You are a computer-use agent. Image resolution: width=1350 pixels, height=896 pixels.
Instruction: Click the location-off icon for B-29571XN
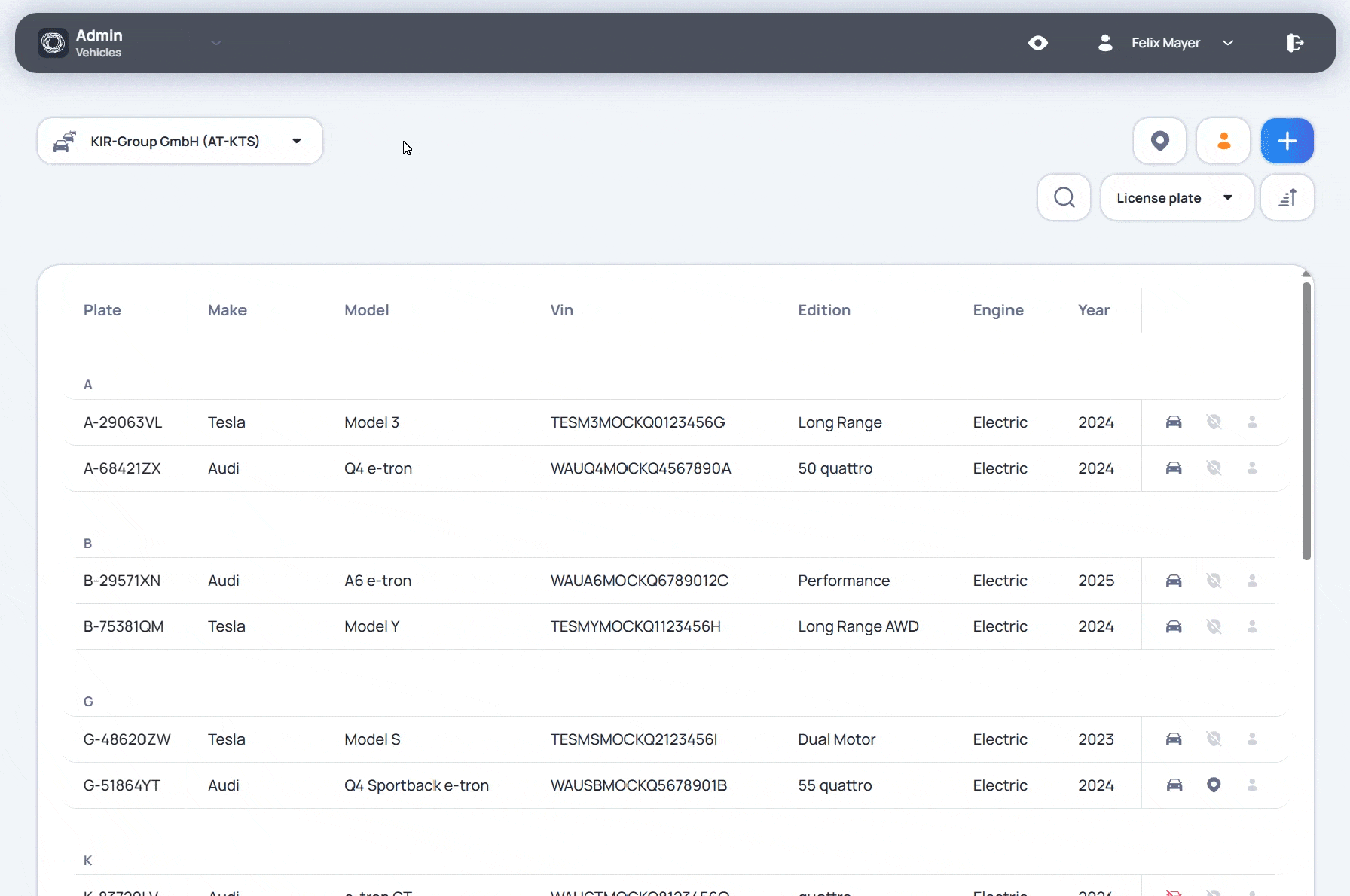click(x=1214, y=581)
